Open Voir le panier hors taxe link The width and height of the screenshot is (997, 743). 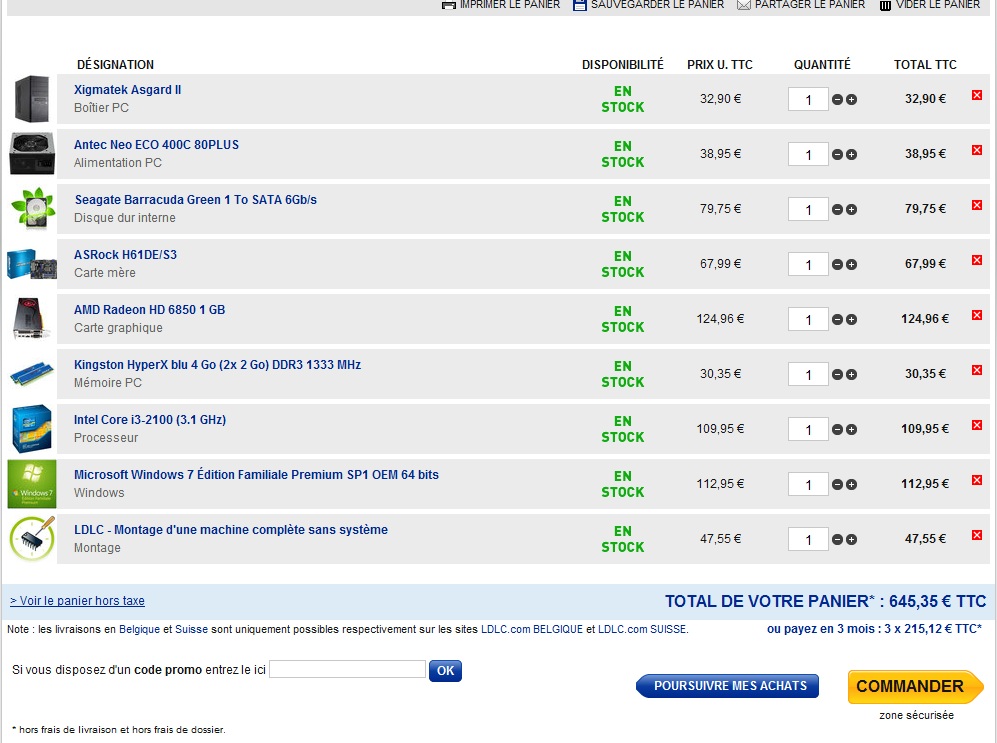point(78,601)
